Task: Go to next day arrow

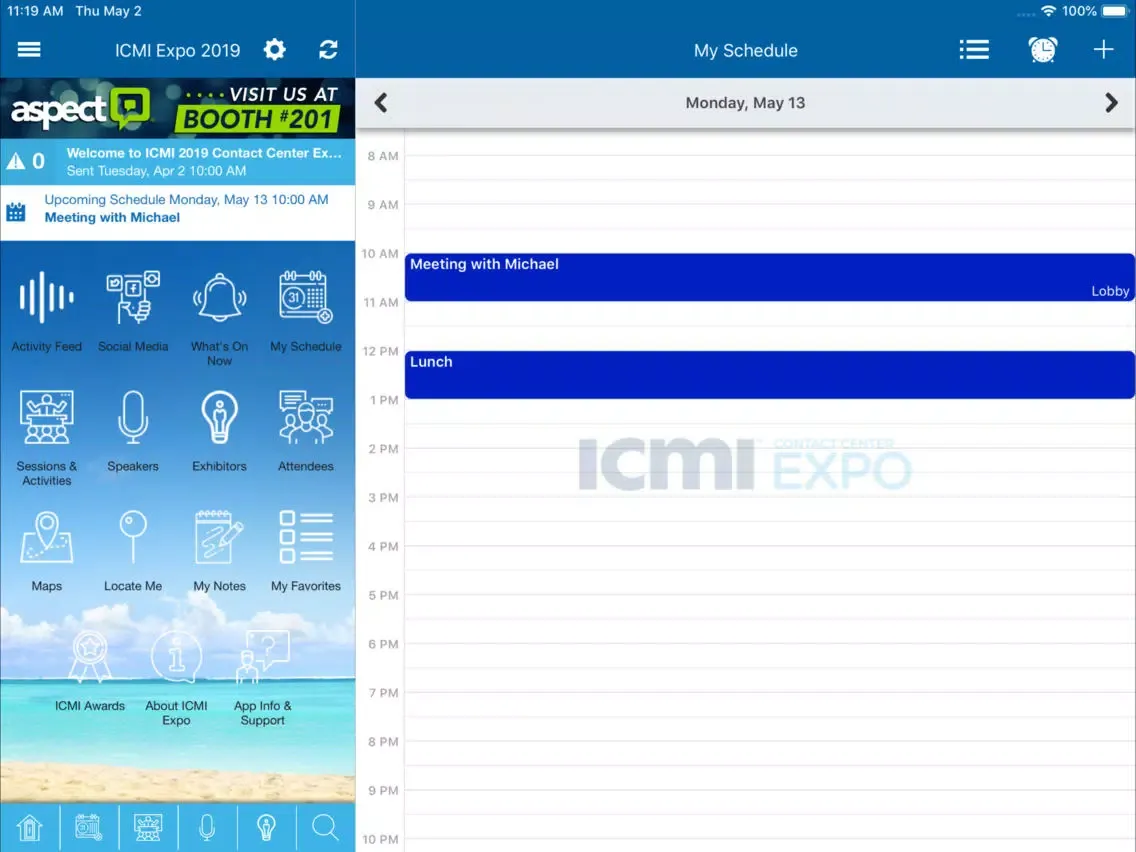Action: point(1111,103)
